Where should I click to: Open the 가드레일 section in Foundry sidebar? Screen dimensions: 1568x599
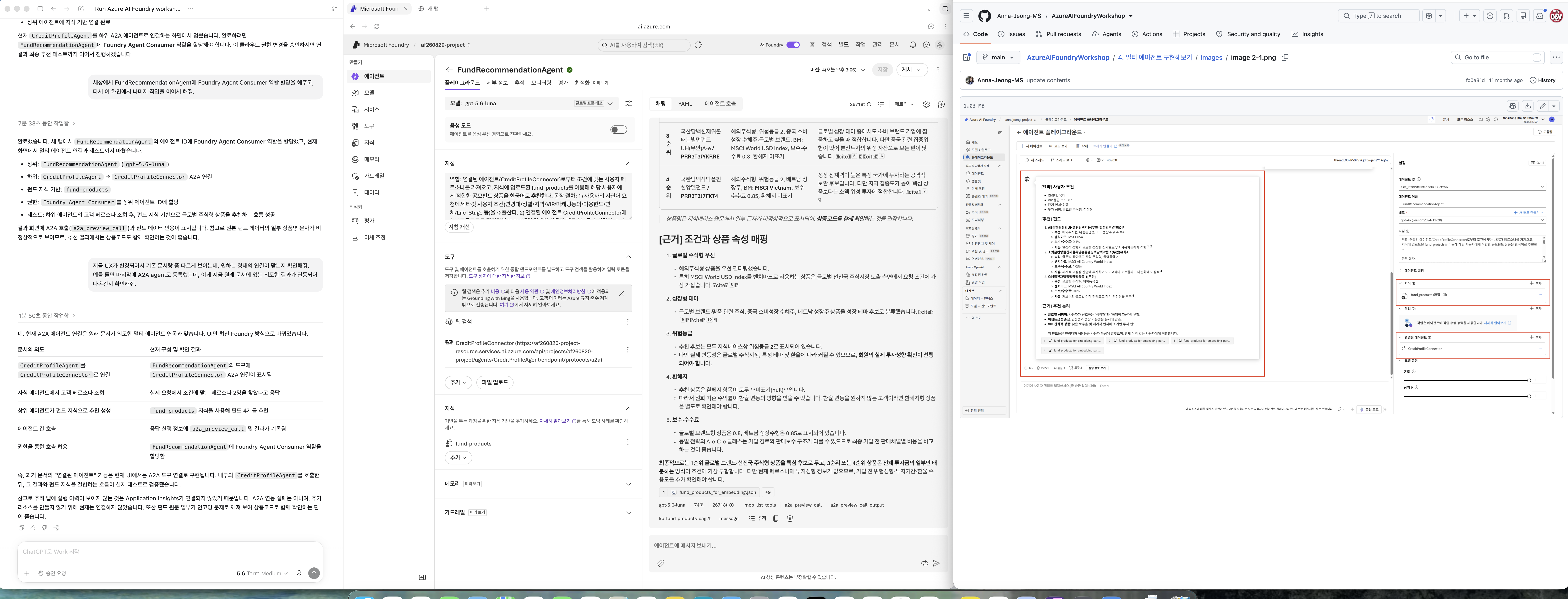click(x=389, y=176)
